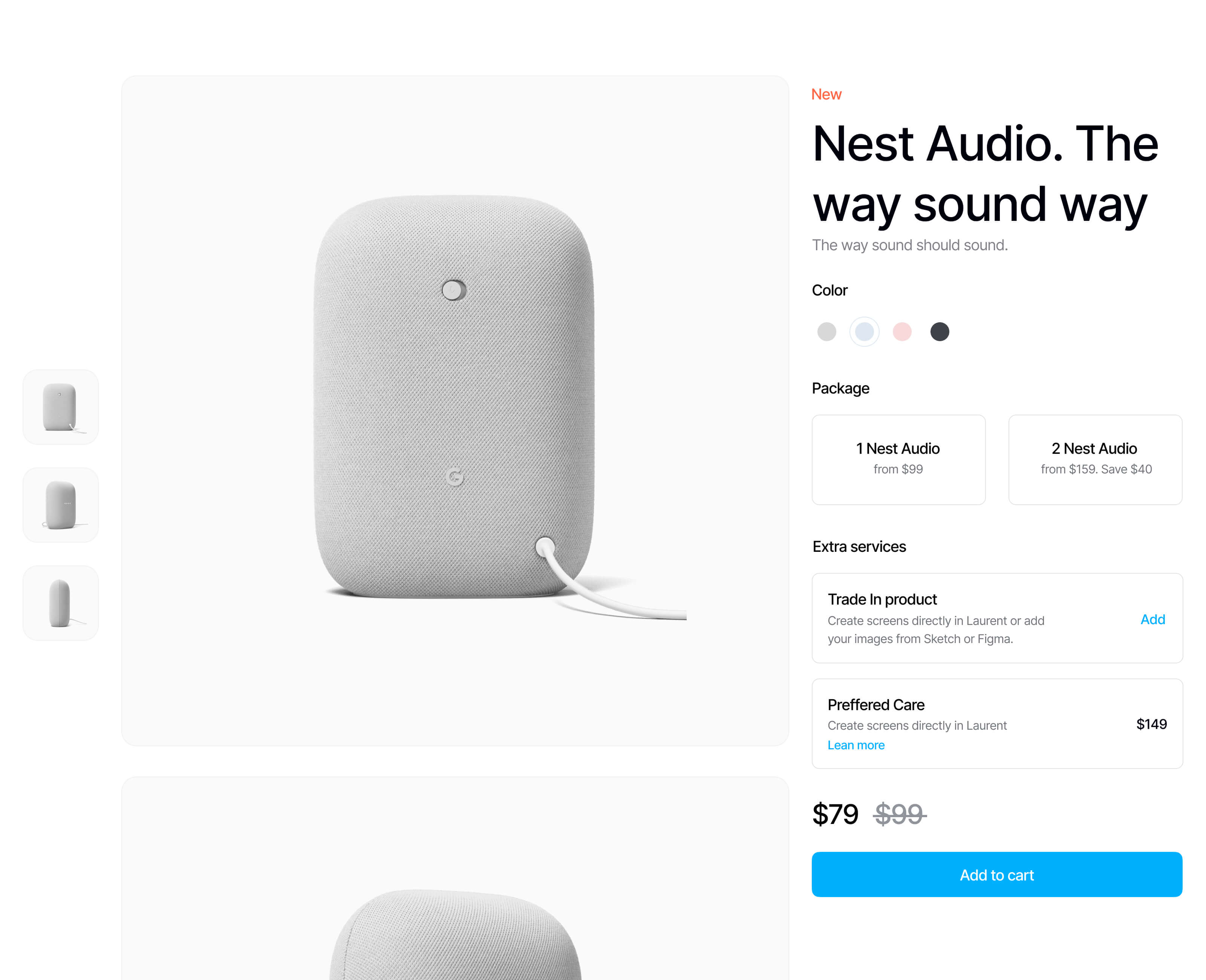The height and width of the screenshot is (980, 1206).
Task: Click the Nest Audio product title
Action: coord(985,174)
